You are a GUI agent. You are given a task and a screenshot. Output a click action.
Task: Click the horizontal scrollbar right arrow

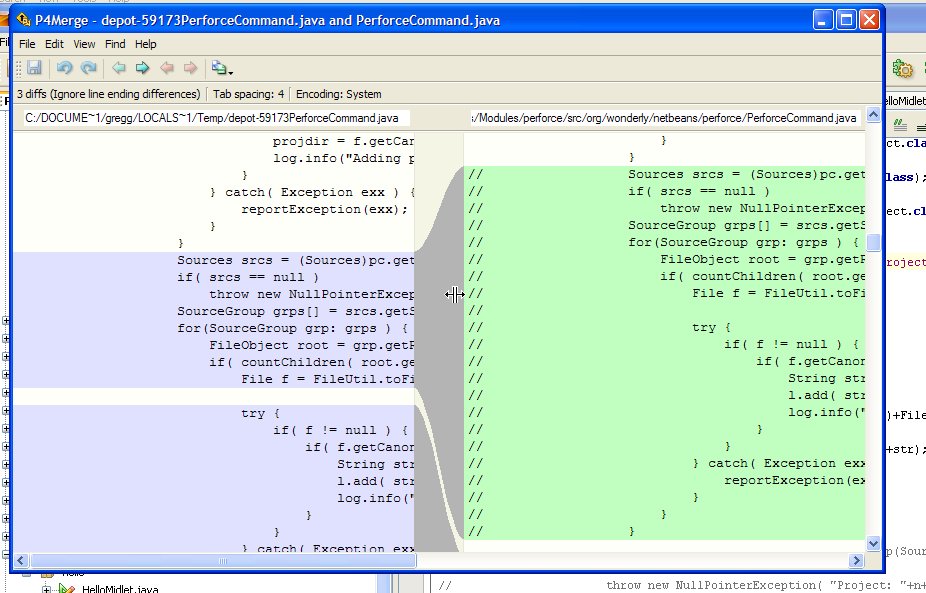[856, 561]
